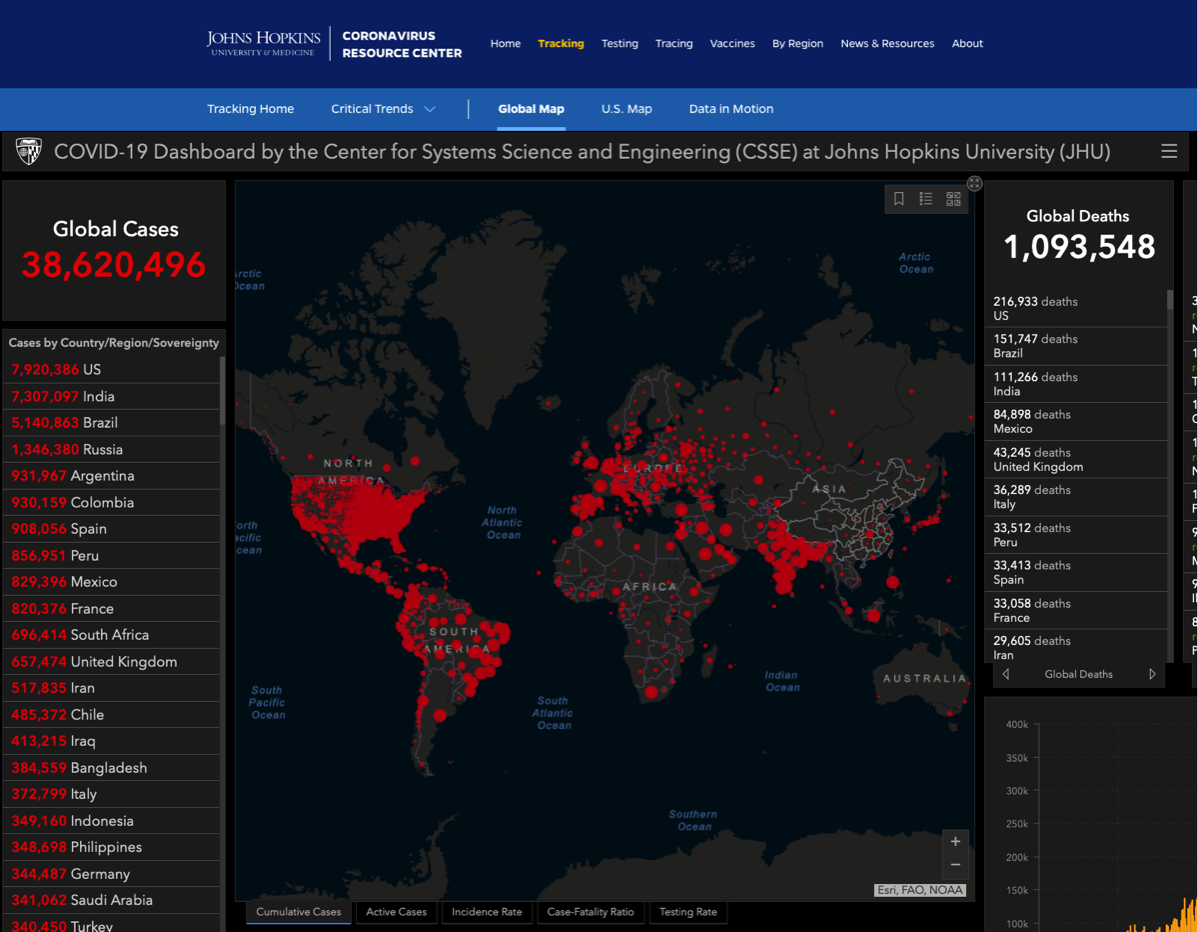Click the 216,933 deaths US row
The height and width of the screenshot is (932, 1198).
[x=1076, y=309]
